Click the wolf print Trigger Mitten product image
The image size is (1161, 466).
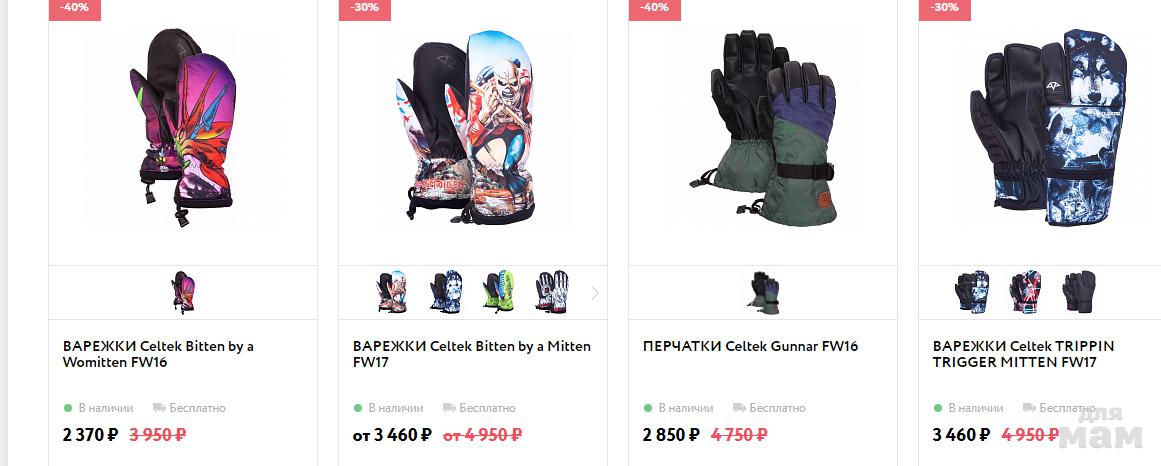click(x=1048, y=127)
